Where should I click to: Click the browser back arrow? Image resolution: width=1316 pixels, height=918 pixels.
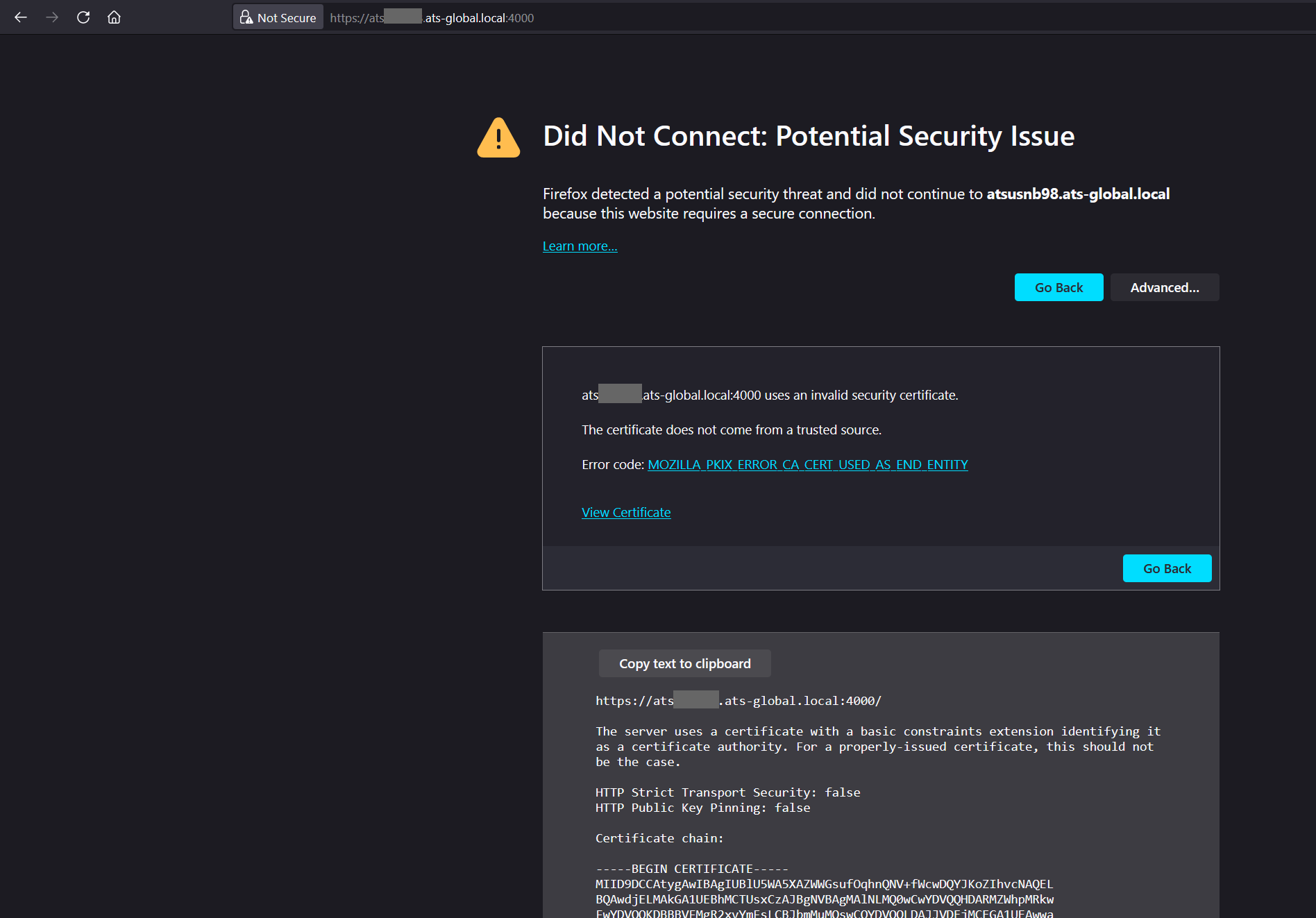(x=21, y=17)
